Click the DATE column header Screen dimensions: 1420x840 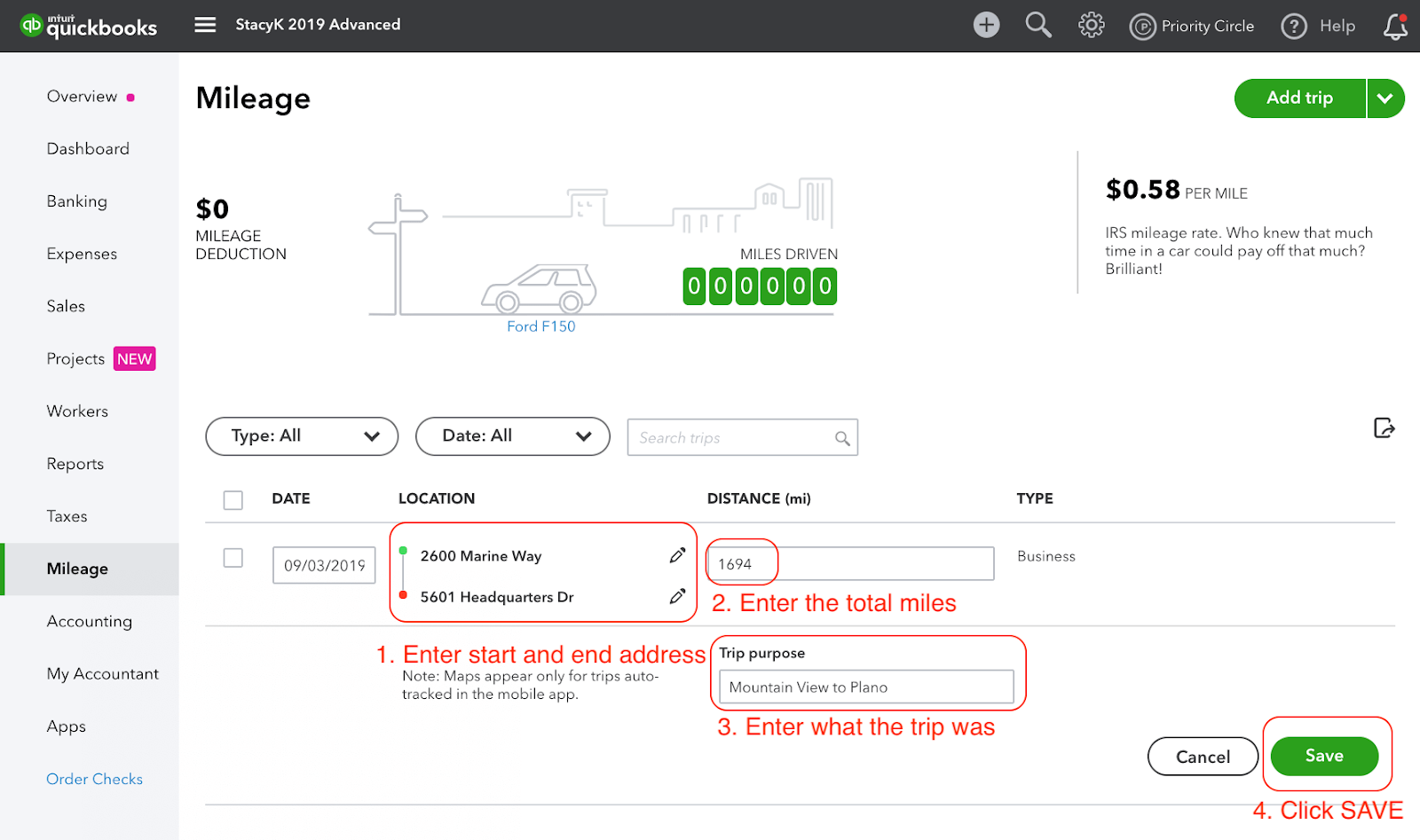point(291,499)
